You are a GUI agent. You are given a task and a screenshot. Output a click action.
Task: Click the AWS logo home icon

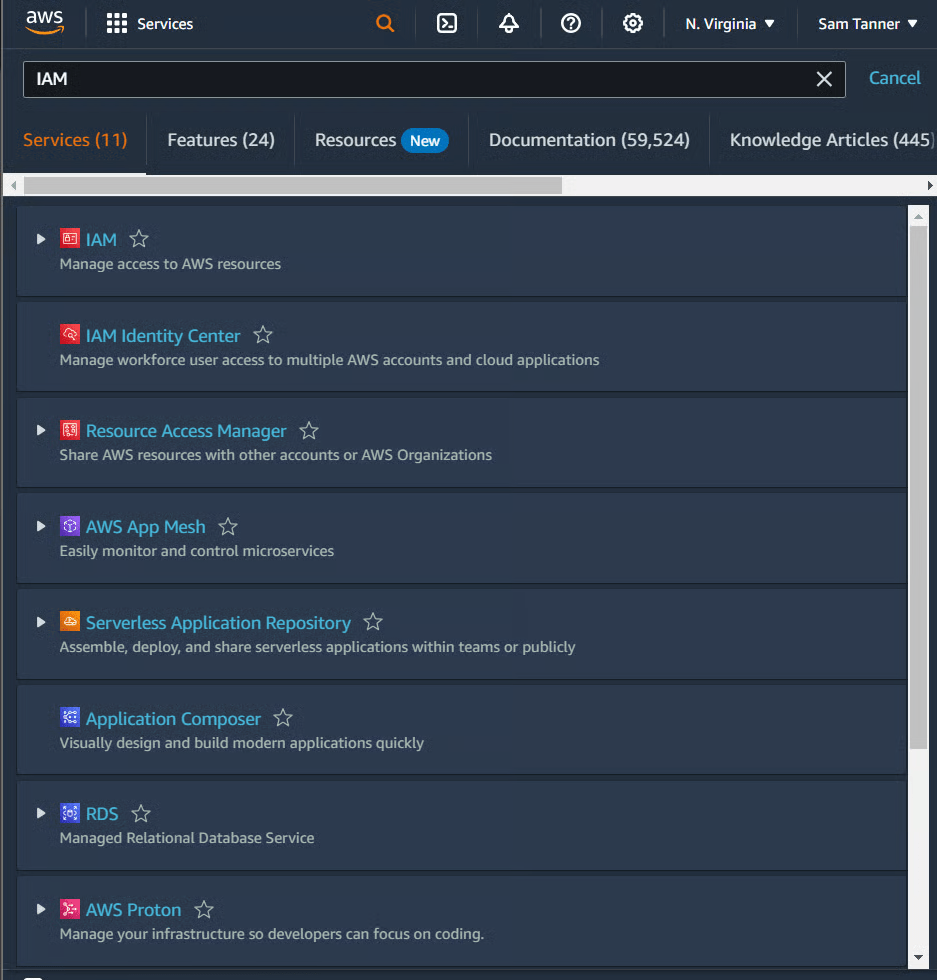[45, 22]
